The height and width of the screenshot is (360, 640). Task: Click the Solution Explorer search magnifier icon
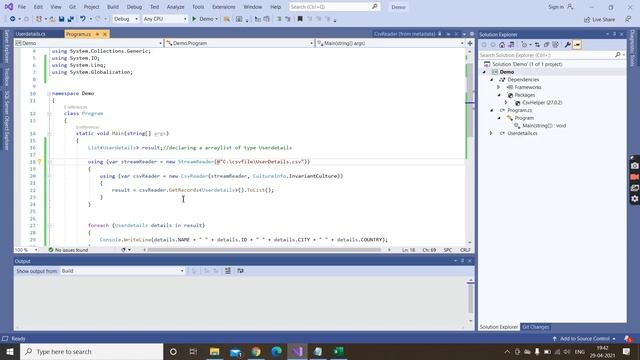[x=618, y=55]
